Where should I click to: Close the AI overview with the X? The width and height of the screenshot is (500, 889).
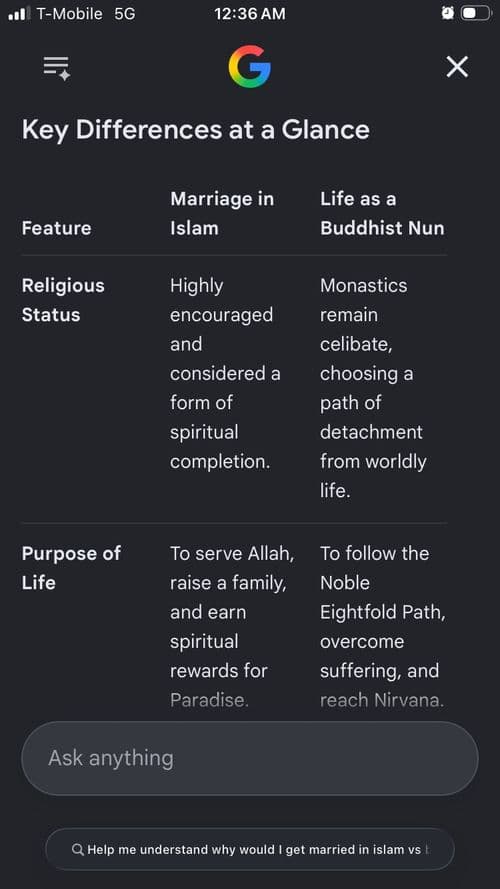point(457,67)
